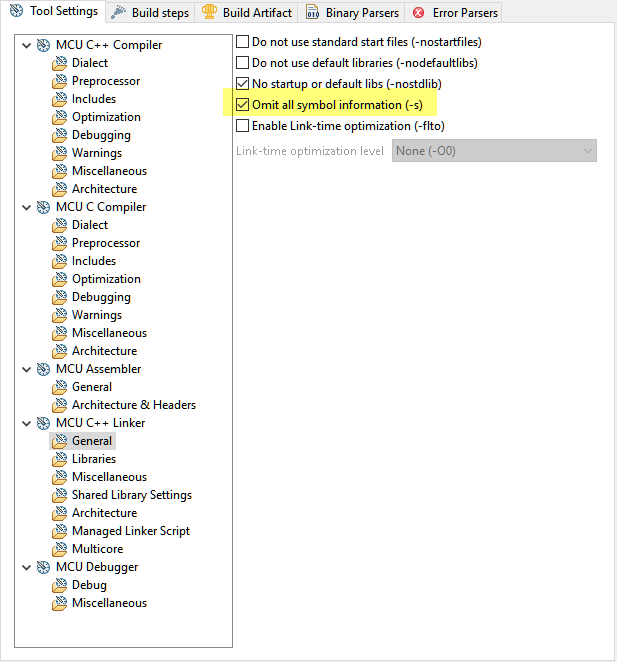
Task: Check Do not use standard start files
Action: coord(242,42)
